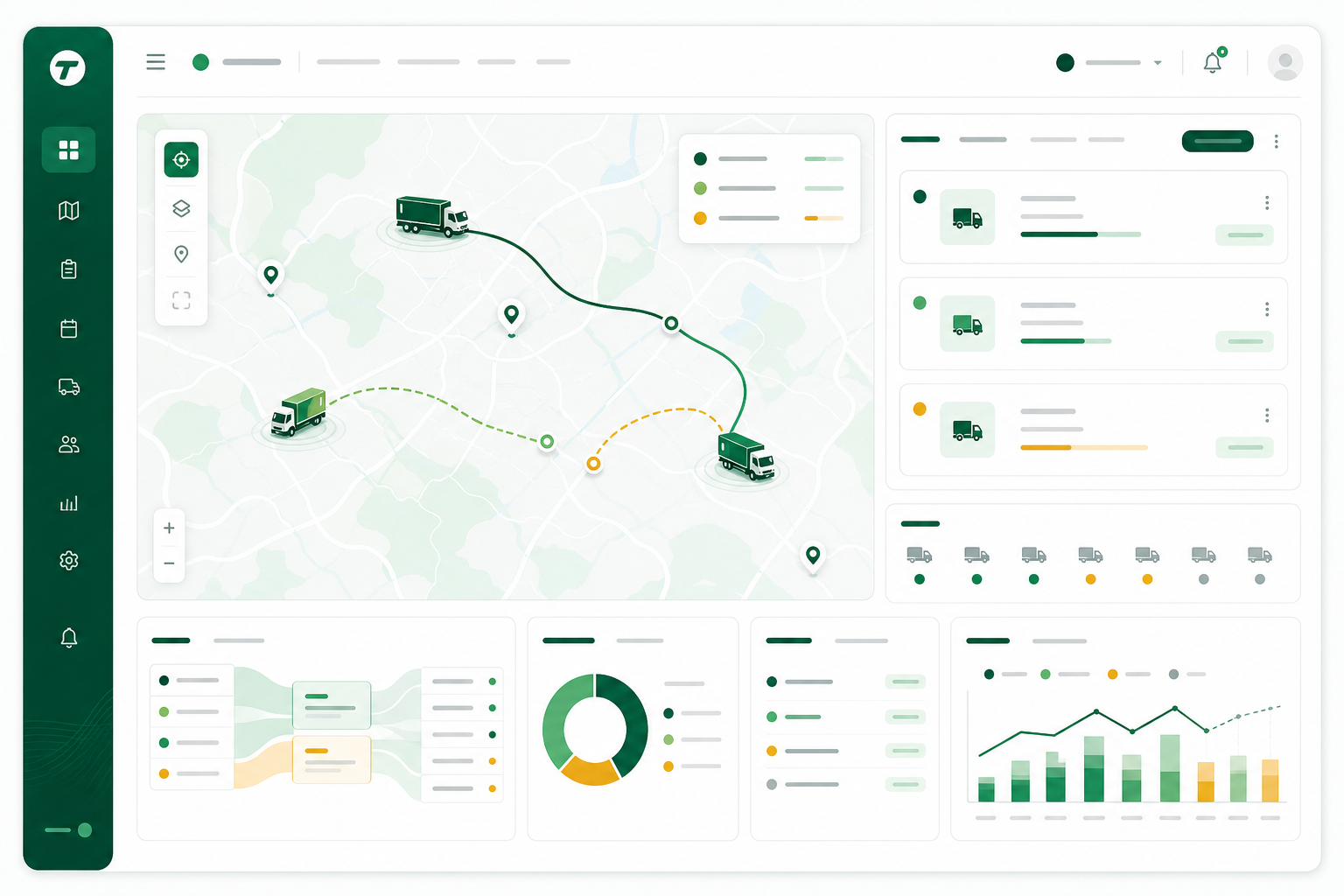Viewport: 1344px width, 896px height.
Task: Click the settings gear in sidebar
Action: pyautogui.click(x=69, y=561)
